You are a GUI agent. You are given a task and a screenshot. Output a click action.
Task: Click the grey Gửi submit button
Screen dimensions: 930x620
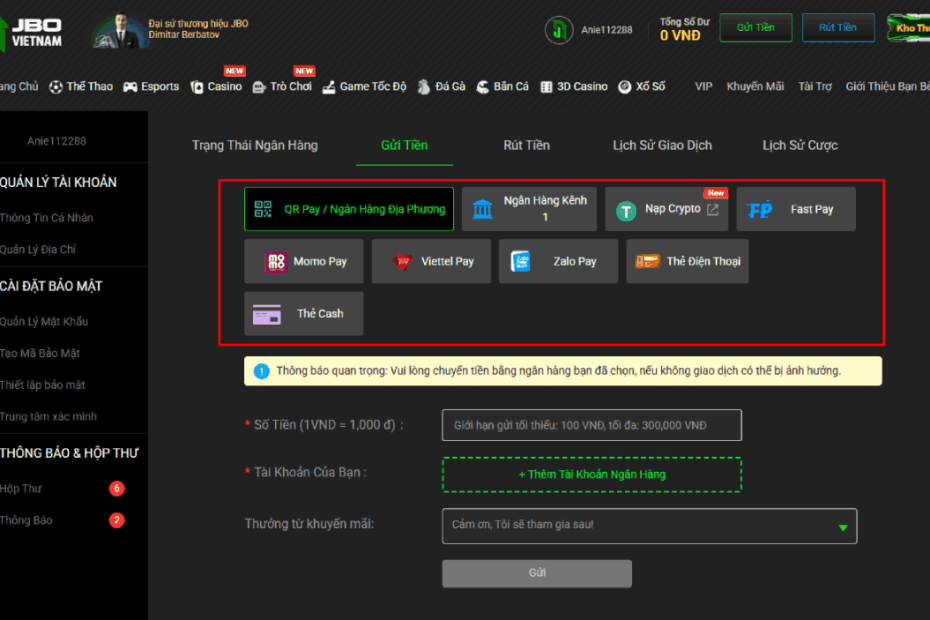[537, 573]
